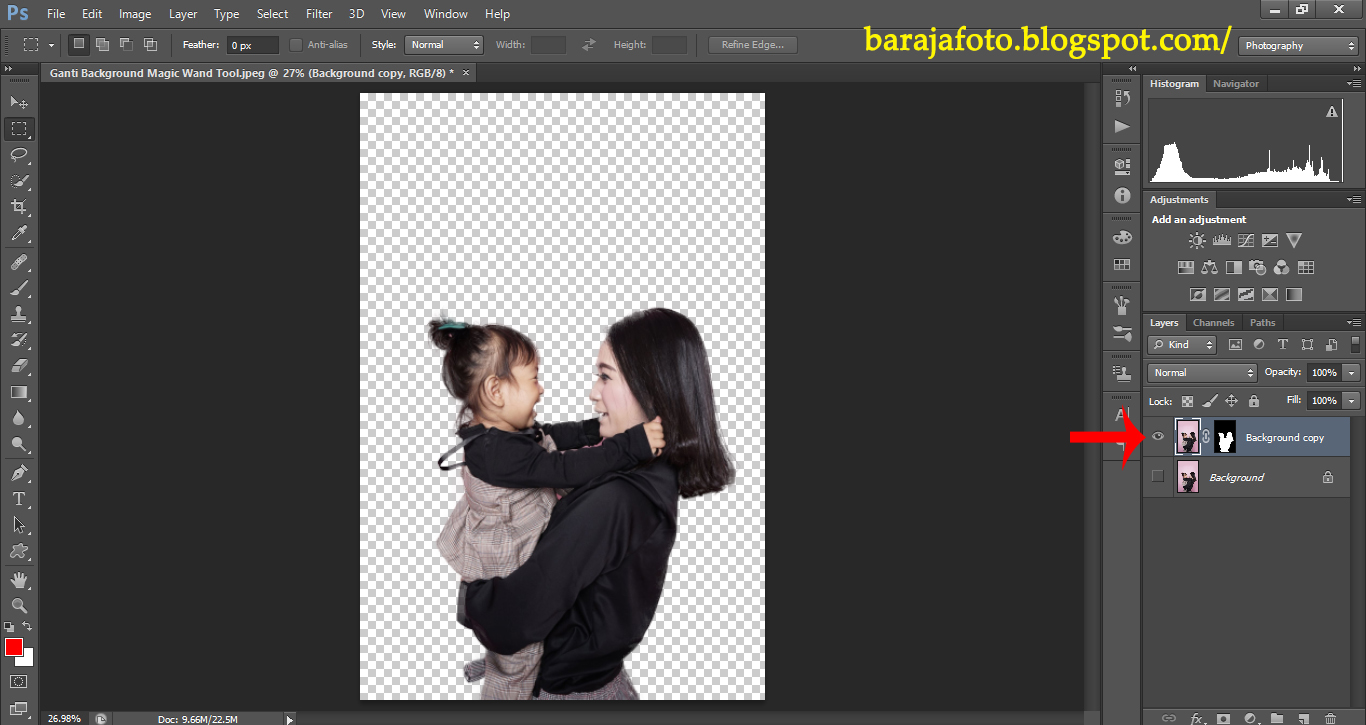Toggle lock all for layer

1254,401
